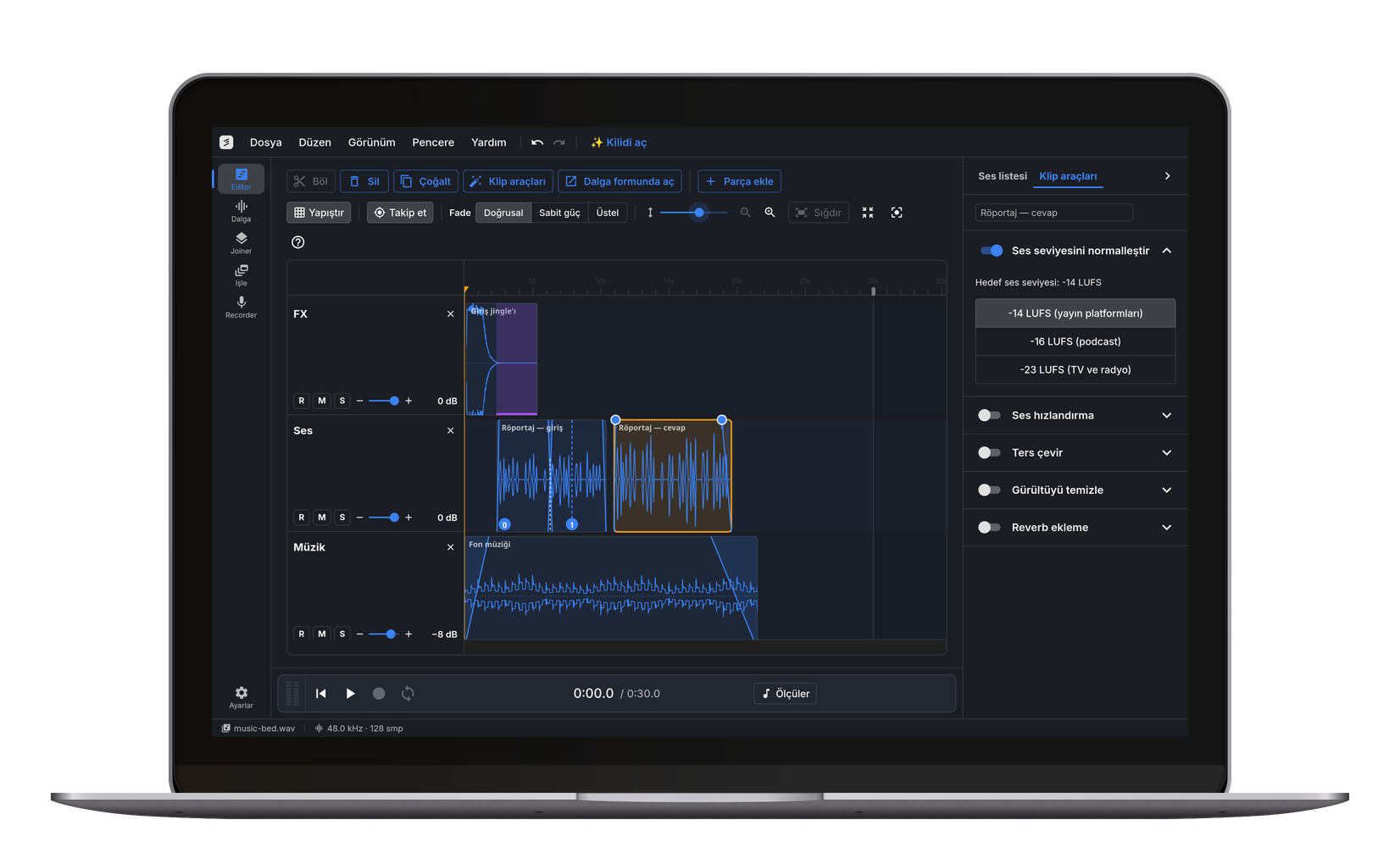Mute the Müzik track

(x=322, y=634)
